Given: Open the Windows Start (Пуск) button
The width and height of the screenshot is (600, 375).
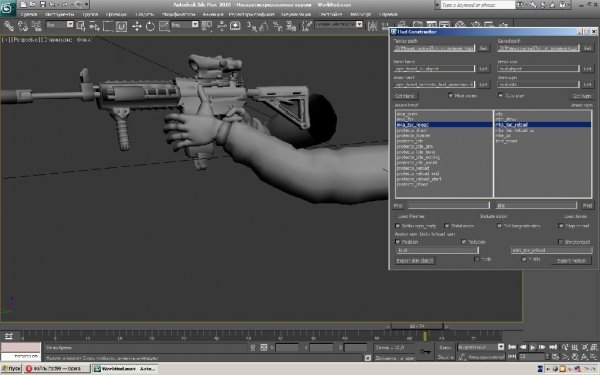Looking at the screenshot, I should click(11, 368).
